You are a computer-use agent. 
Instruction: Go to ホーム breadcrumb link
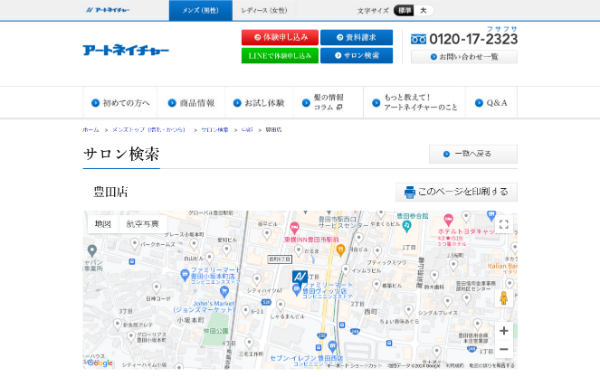[x=91, y=130]
